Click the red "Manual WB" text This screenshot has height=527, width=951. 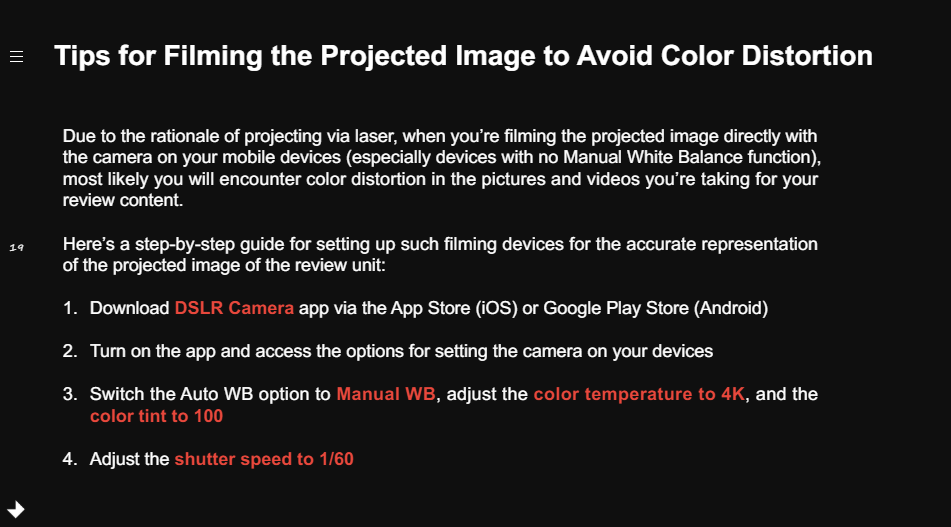point(386,394)
